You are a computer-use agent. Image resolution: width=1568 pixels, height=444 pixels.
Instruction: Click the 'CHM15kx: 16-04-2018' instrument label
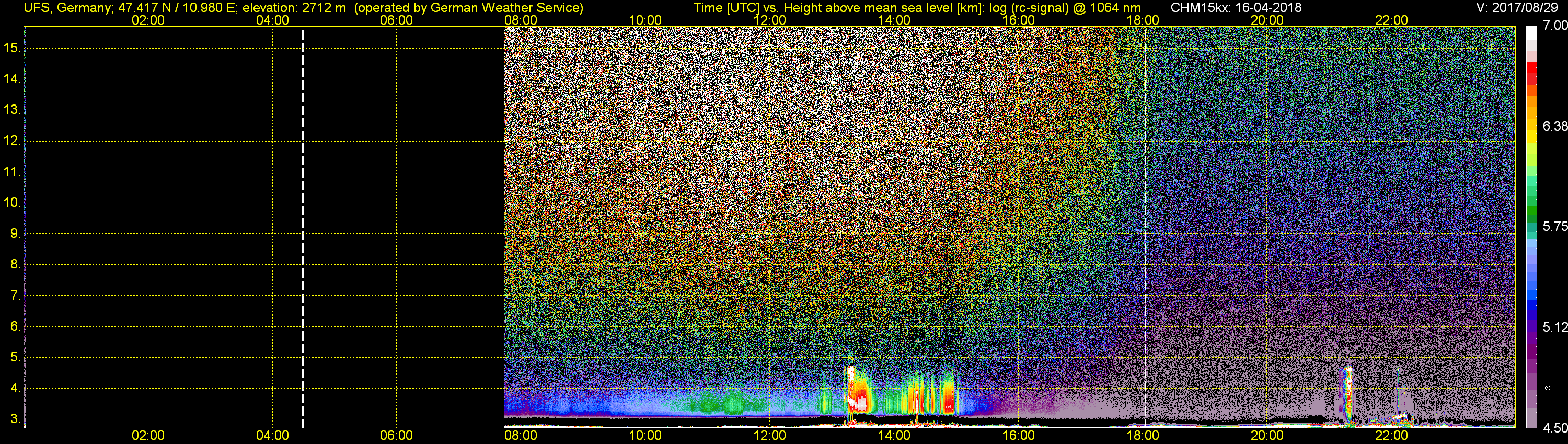(1236, 8)
